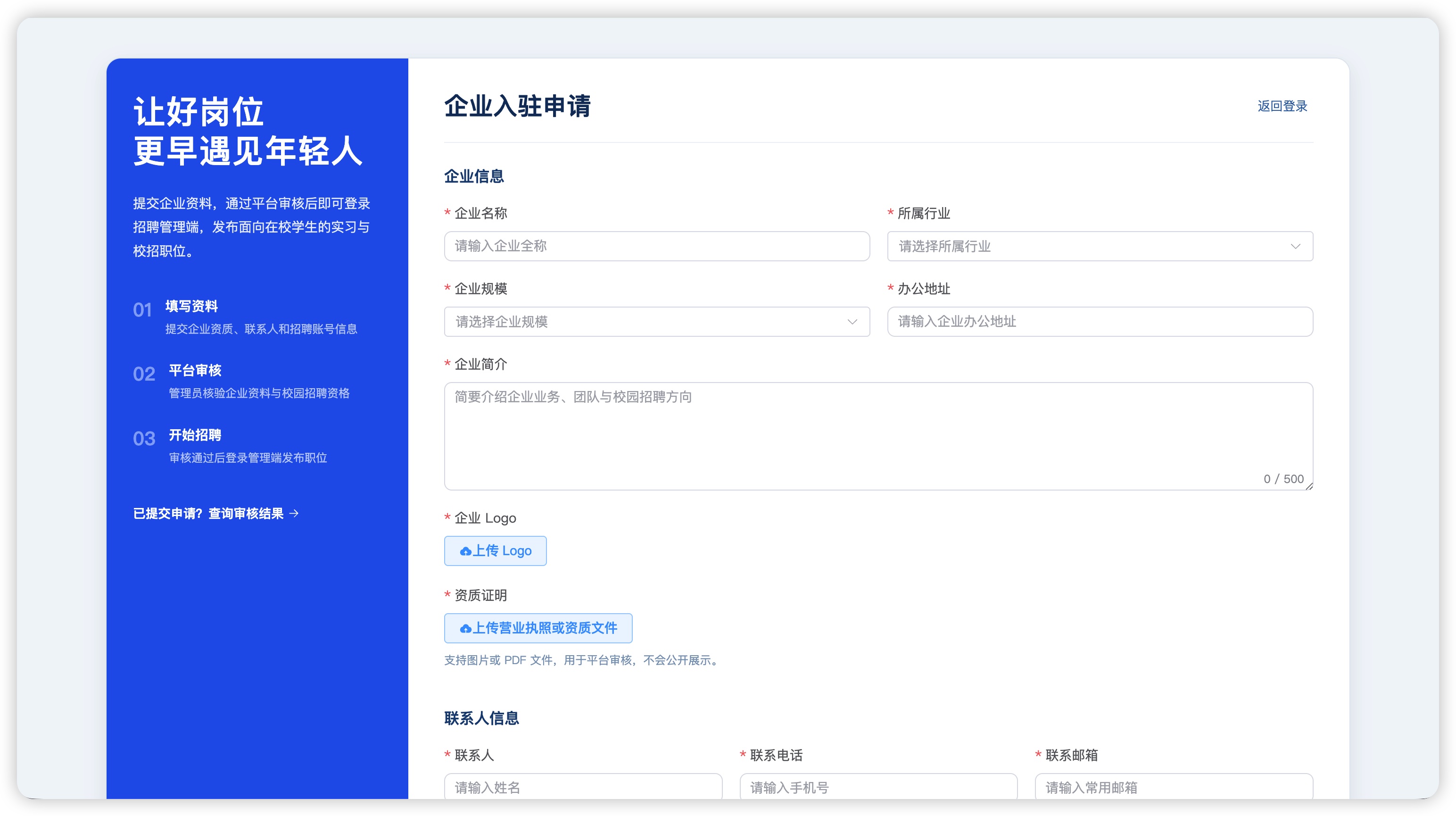Open the 请选择企业规模 select box
1456x816 pixels.
tap(657, 322)
